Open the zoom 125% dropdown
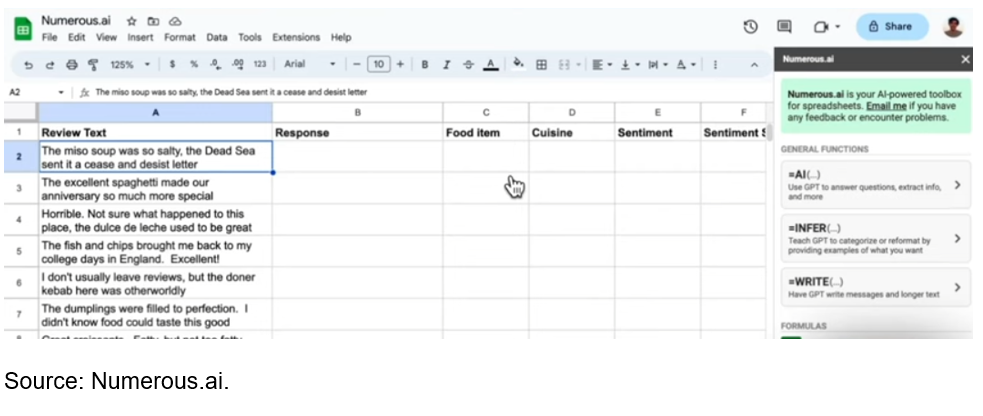983x416 pixels. (x=128, y=64)
